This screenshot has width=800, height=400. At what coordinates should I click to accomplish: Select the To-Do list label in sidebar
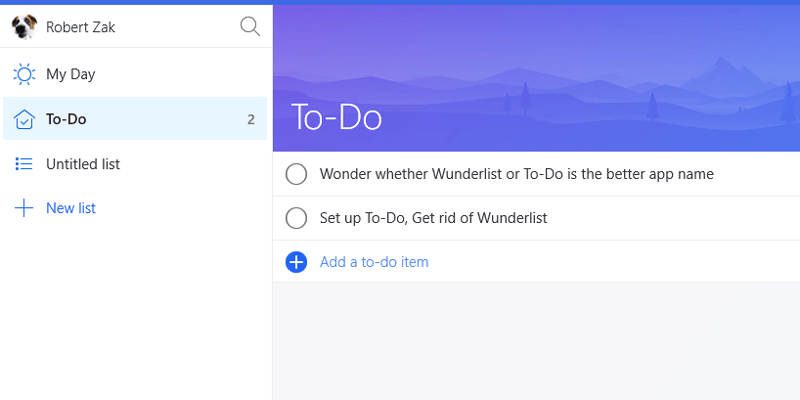(x=66, y=119)
